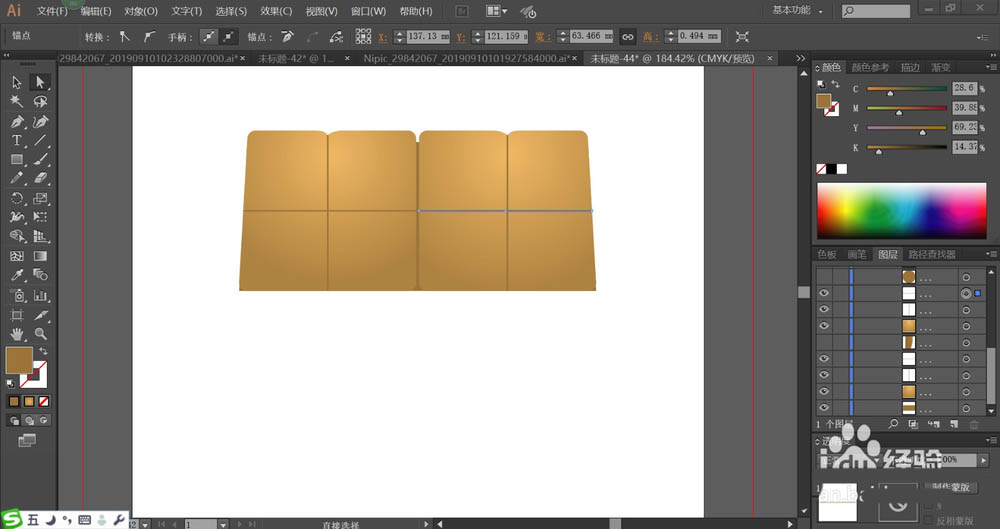The image size is (1000, 529).
Task: Toggle eye on second-from-bottom layer row
Action: pyautogui.click(x=824, y=391)
